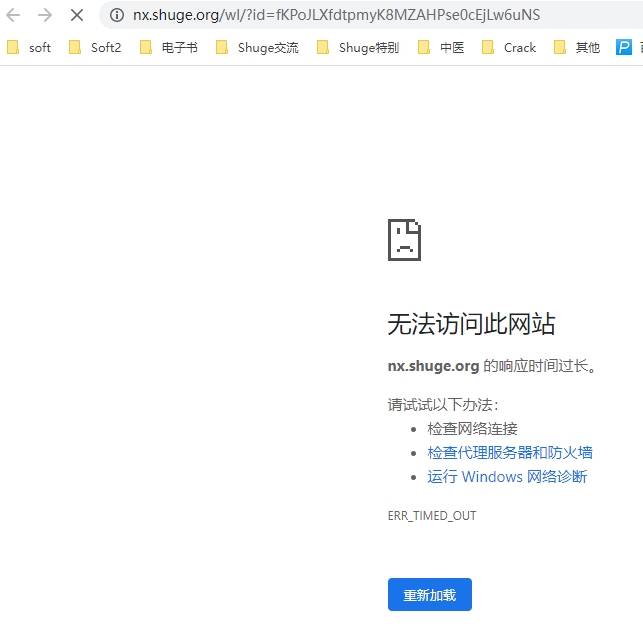This screenshot has height=632, width=643.
Task: Open the "检查代理服务器和防火墙" link
Action: pyautogui.click(x=510, y=452)
